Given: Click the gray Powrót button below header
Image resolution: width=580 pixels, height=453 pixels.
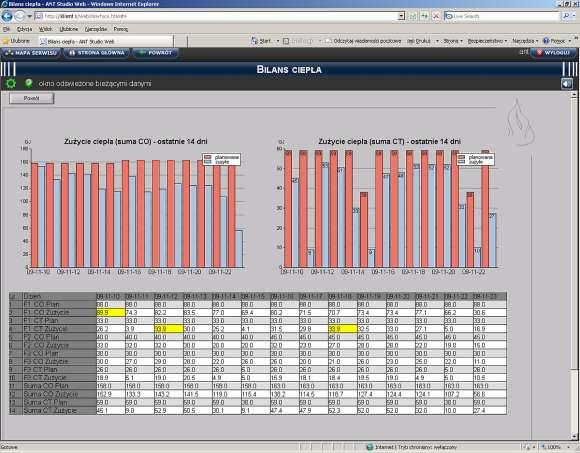Looking at the screenshot, I should (31, 98).
